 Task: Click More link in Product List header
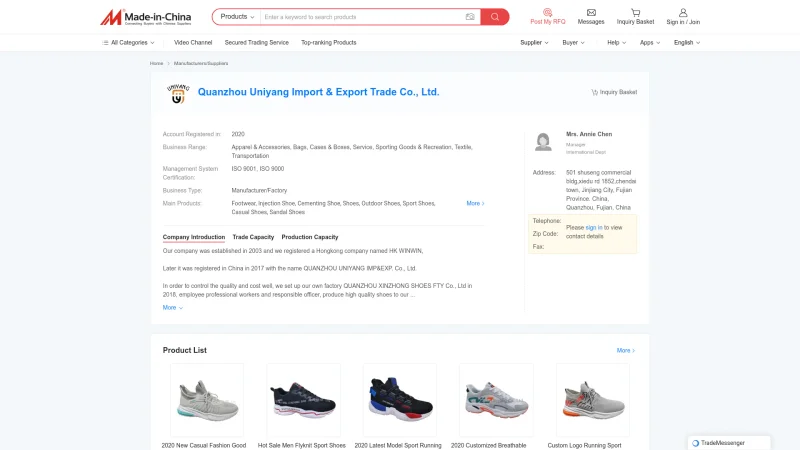coord(626,351)
